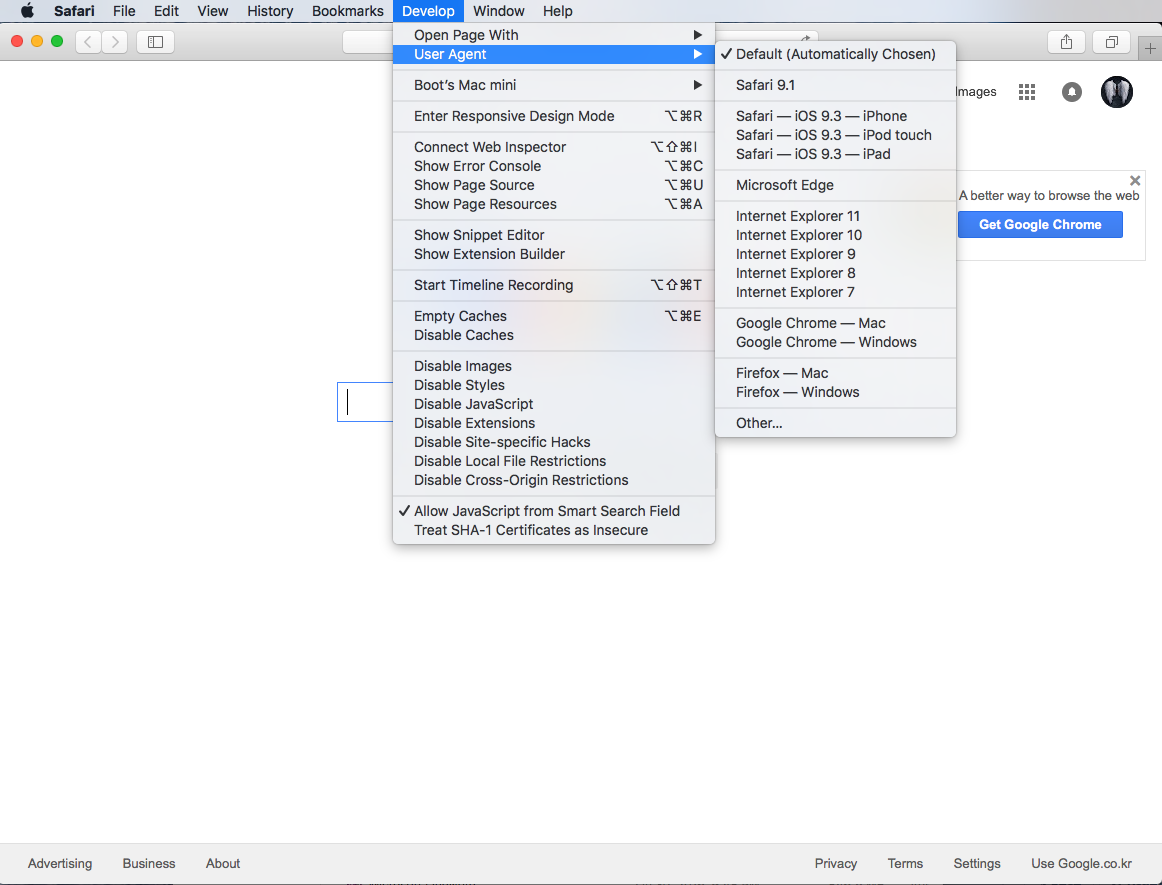This screenshot has width=1162, height=885.
Task: Toggle Disable Caches option
Action: [x=554, y=335]
